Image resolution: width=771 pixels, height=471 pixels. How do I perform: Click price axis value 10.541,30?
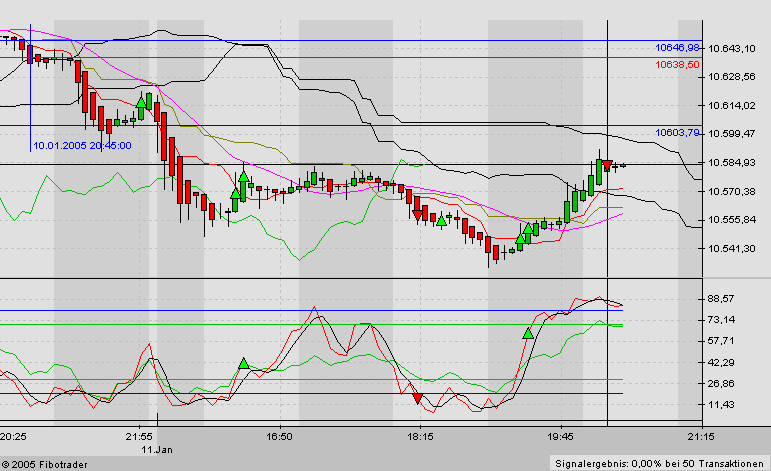pos(732,248)
